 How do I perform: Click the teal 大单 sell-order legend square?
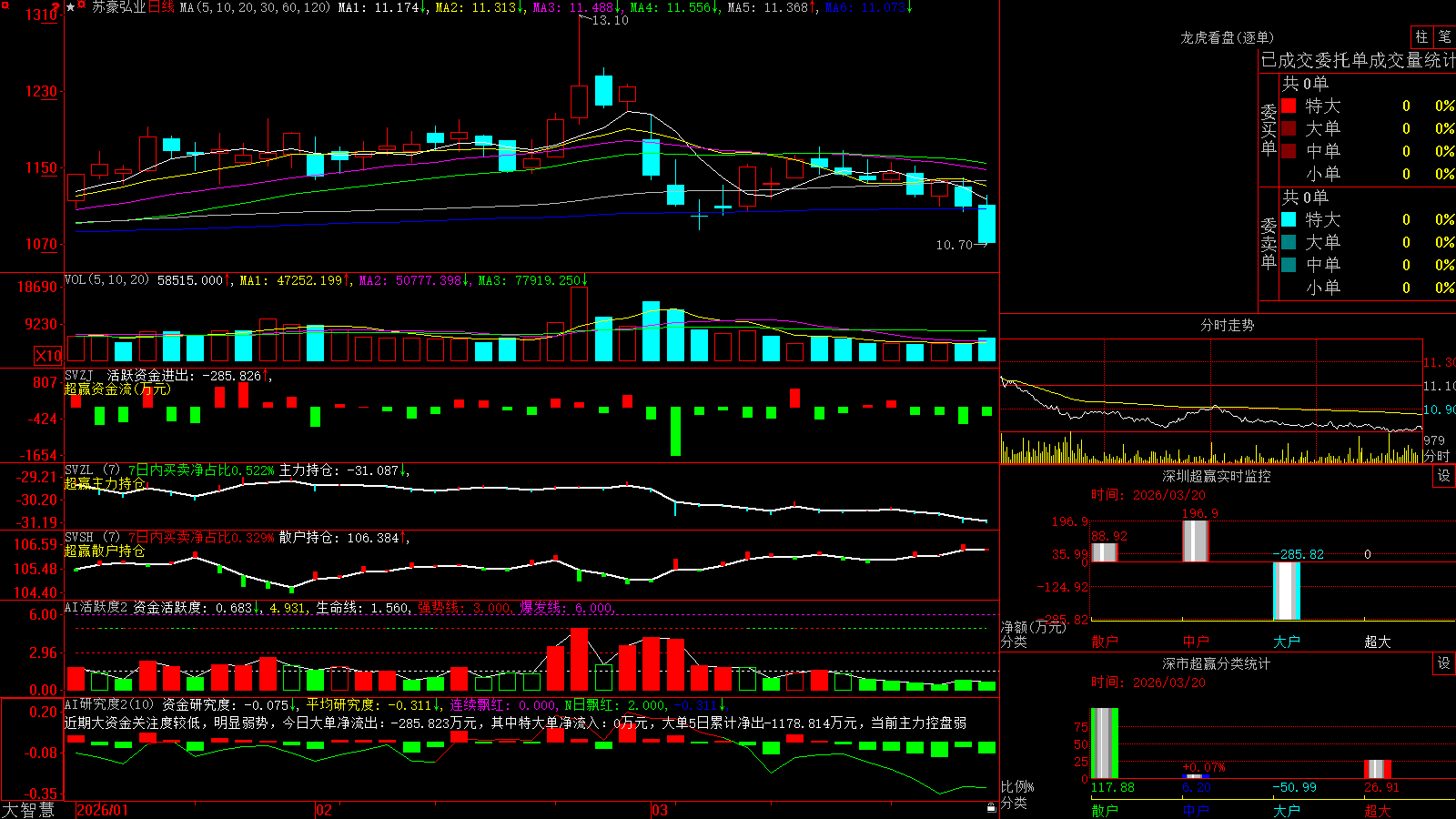click(1289, 242)
